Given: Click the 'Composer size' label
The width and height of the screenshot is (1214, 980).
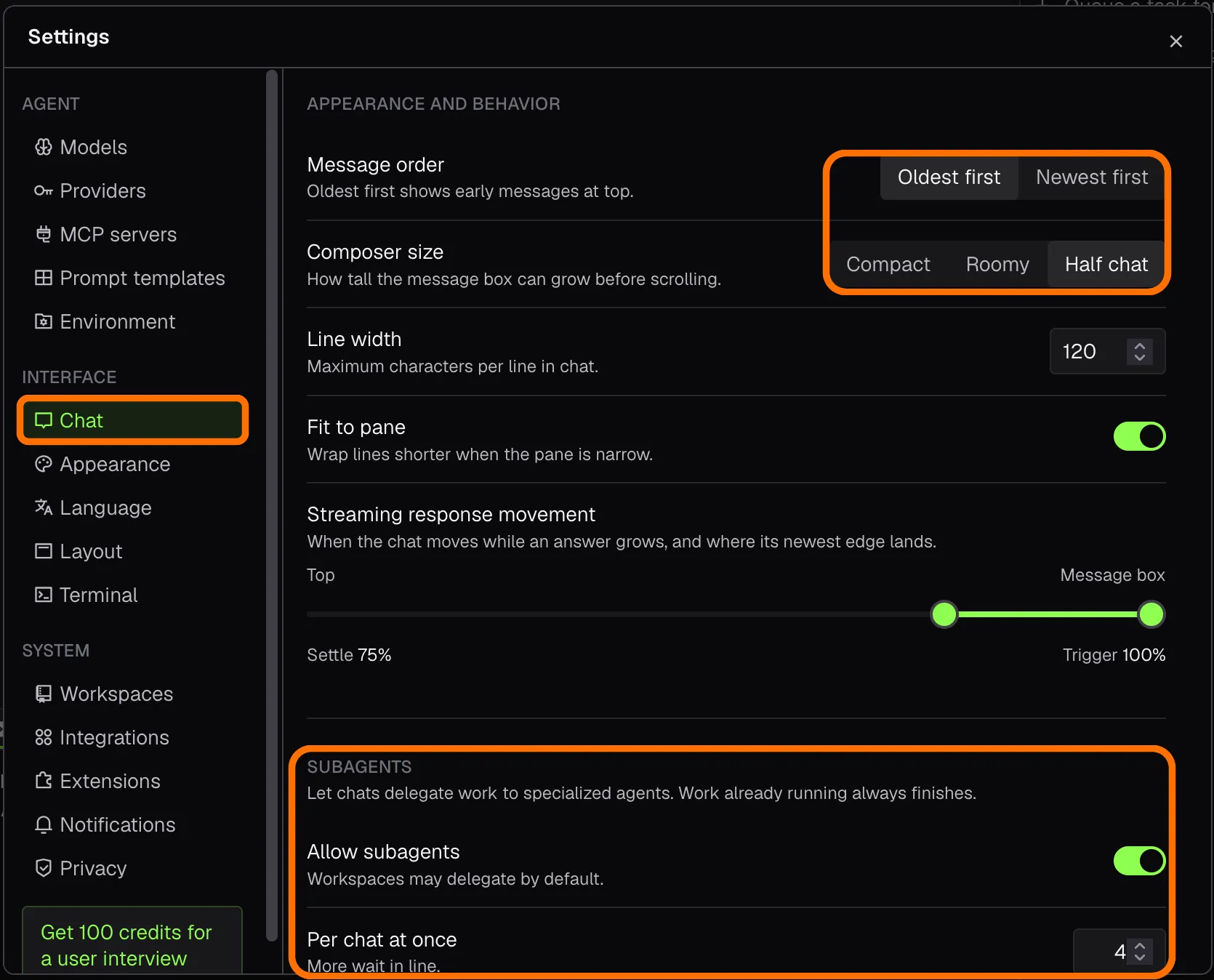Looking at the screenshot, I should click(375, 252).
